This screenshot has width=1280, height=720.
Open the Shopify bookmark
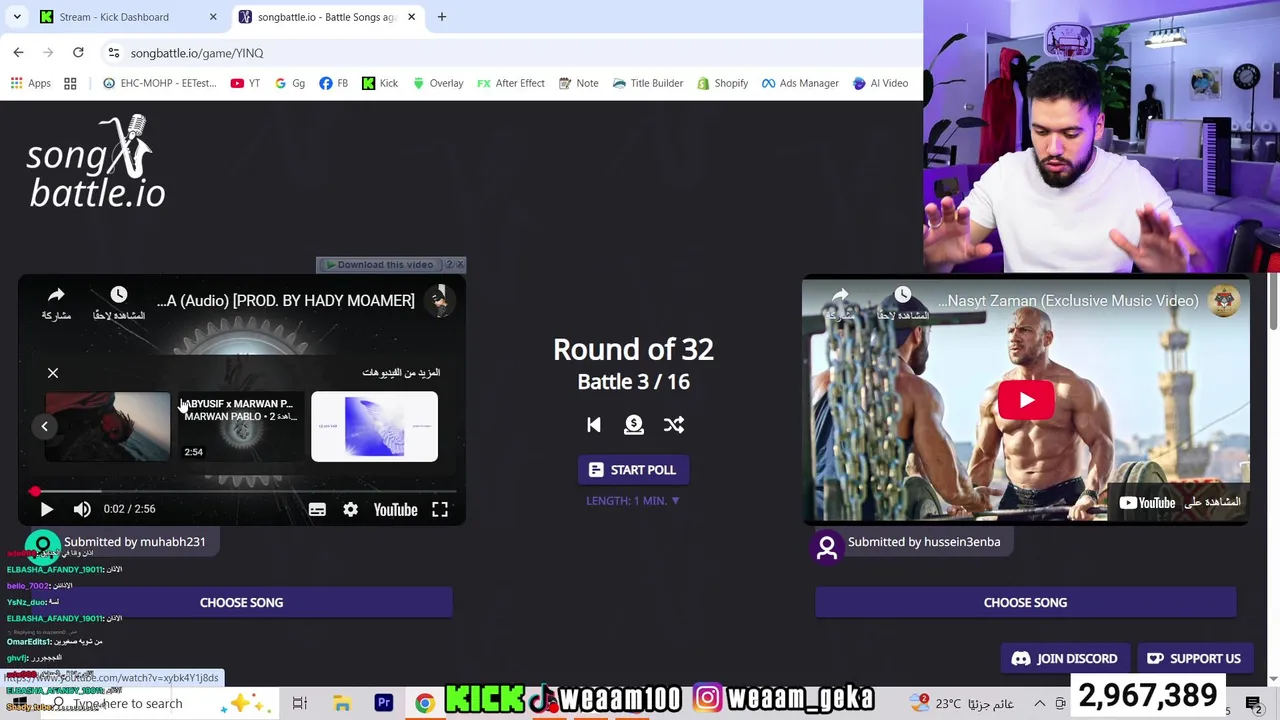(722, 83)
